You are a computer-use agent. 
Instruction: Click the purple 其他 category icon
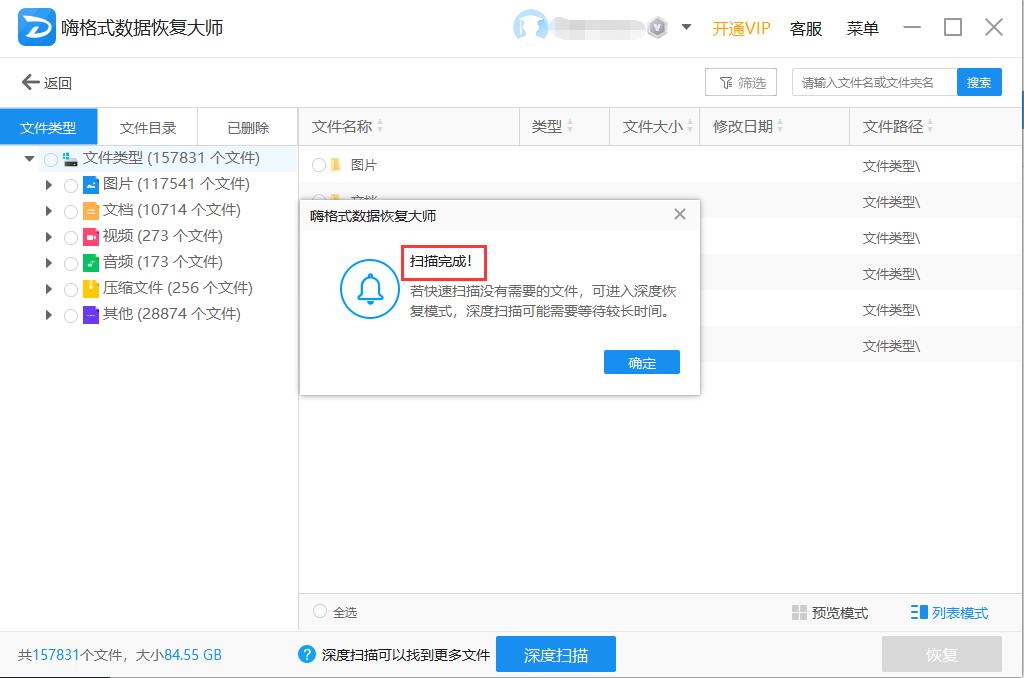91,315
